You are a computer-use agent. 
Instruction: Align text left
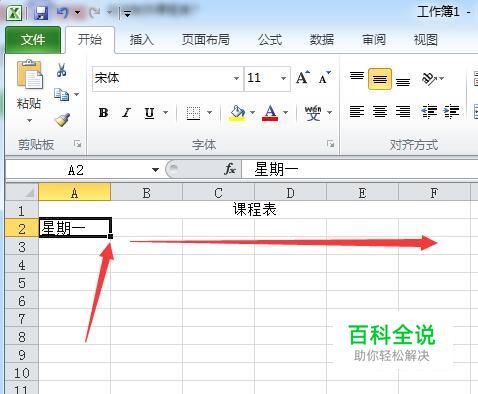point(357,111)
